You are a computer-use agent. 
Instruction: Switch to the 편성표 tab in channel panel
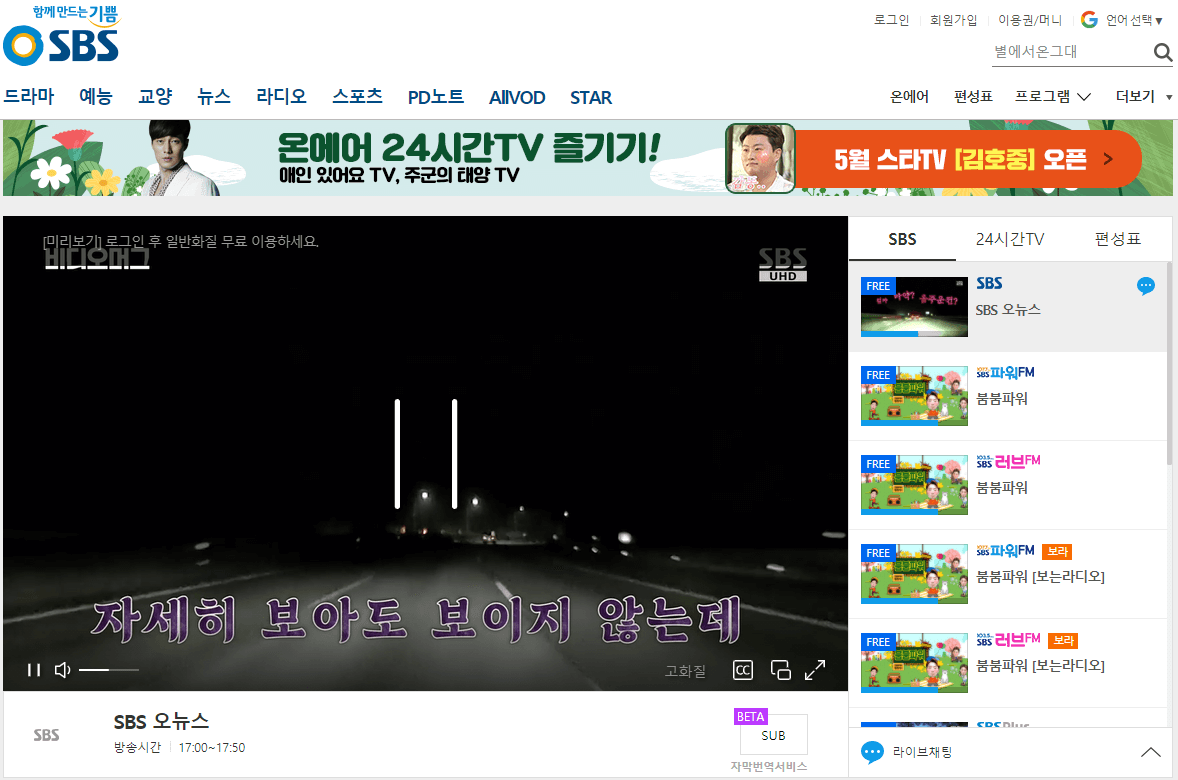1117,240
